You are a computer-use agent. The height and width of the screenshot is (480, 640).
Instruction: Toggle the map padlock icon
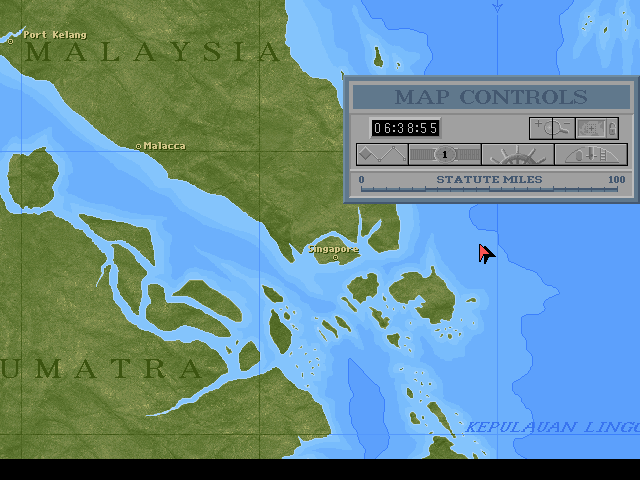610,128
